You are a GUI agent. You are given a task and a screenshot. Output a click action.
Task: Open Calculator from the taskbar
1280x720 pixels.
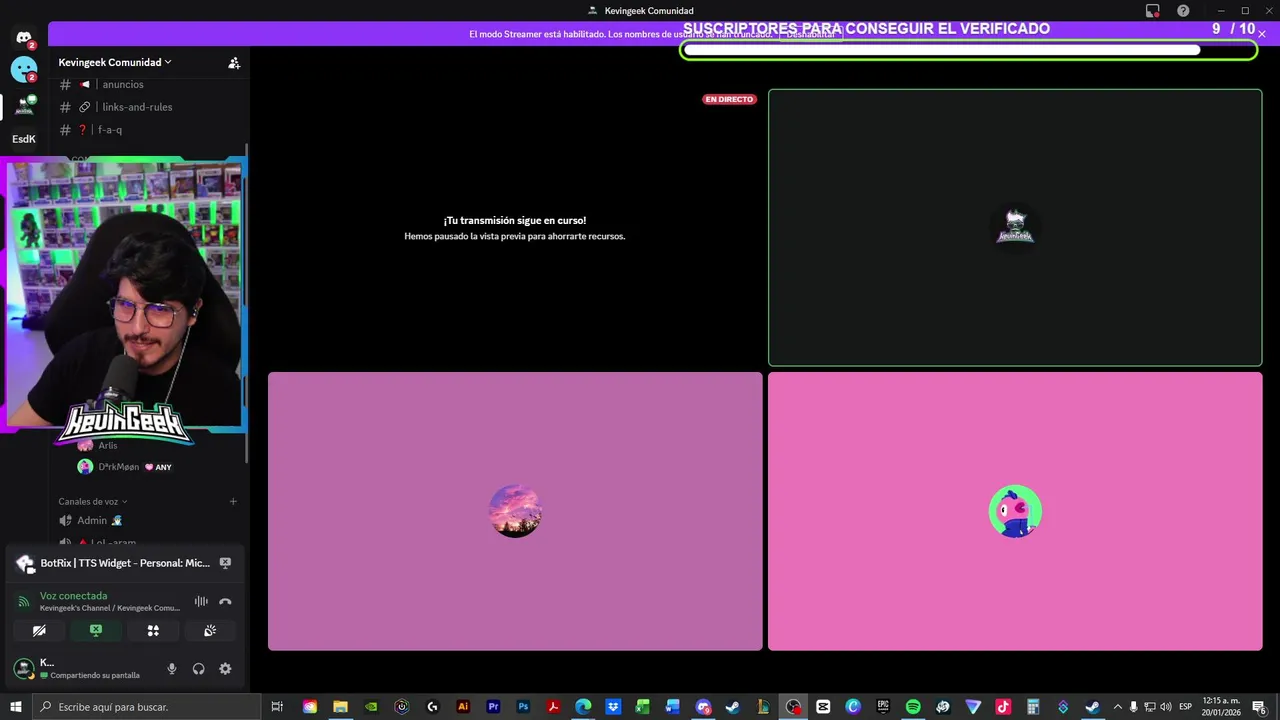(1033, 707)
